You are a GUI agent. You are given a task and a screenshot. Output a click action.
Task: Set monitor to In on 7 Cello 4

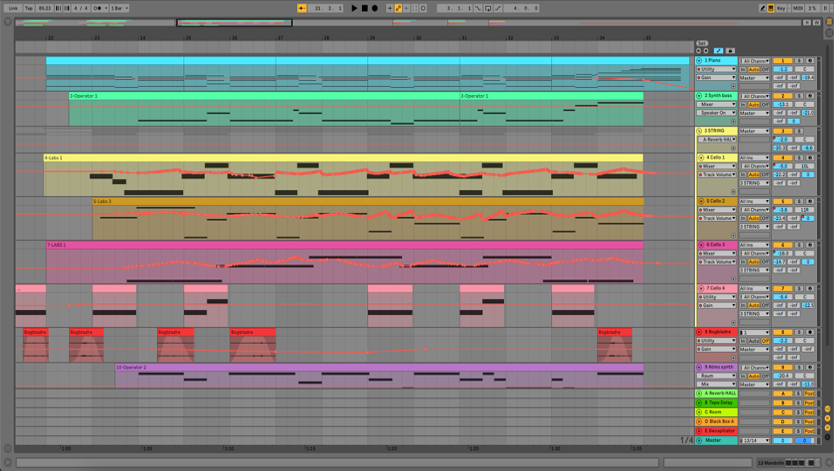(743, 306)
